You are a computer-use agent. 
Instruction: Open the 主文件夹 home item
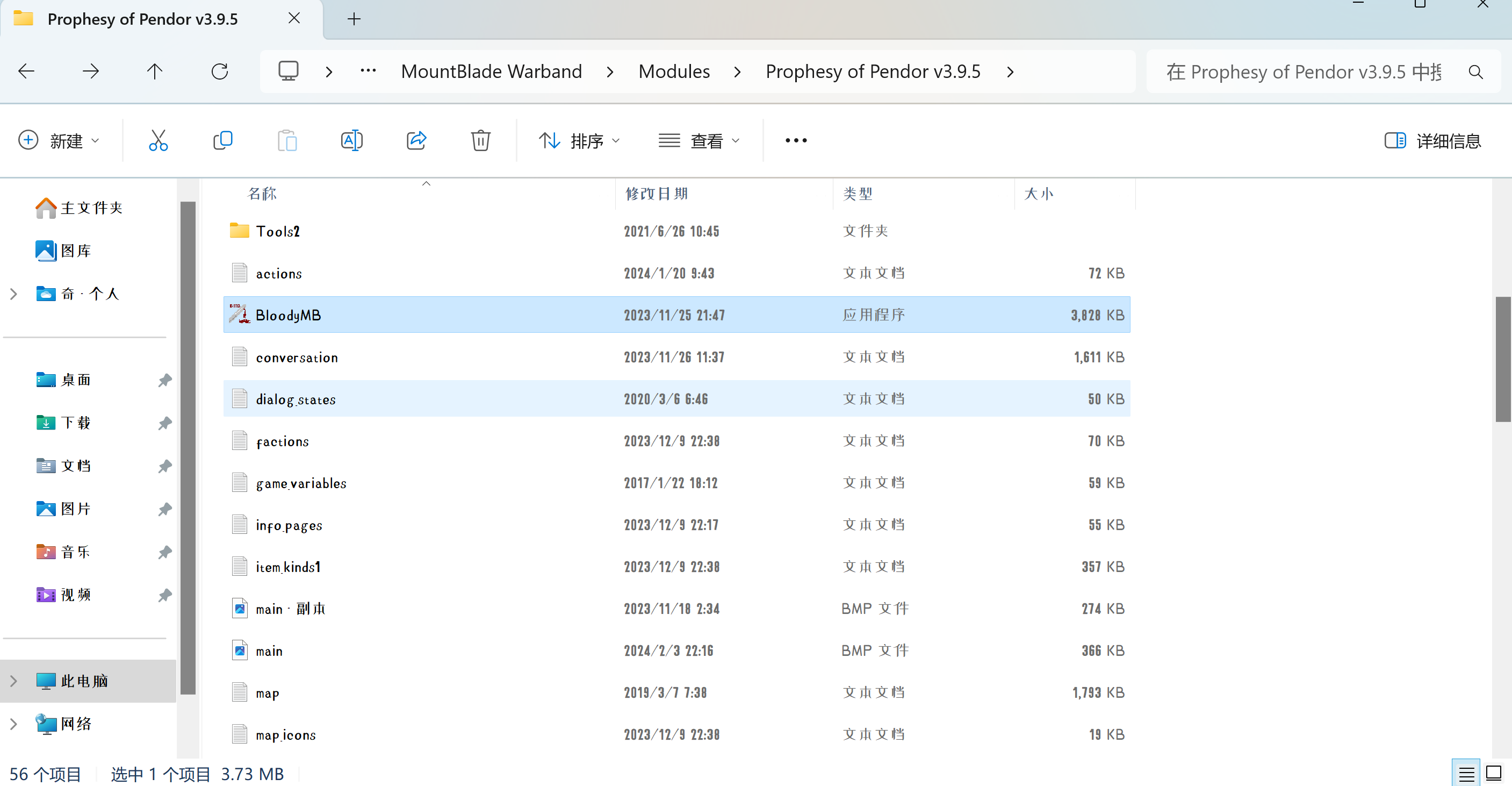(x=78, y=208)
